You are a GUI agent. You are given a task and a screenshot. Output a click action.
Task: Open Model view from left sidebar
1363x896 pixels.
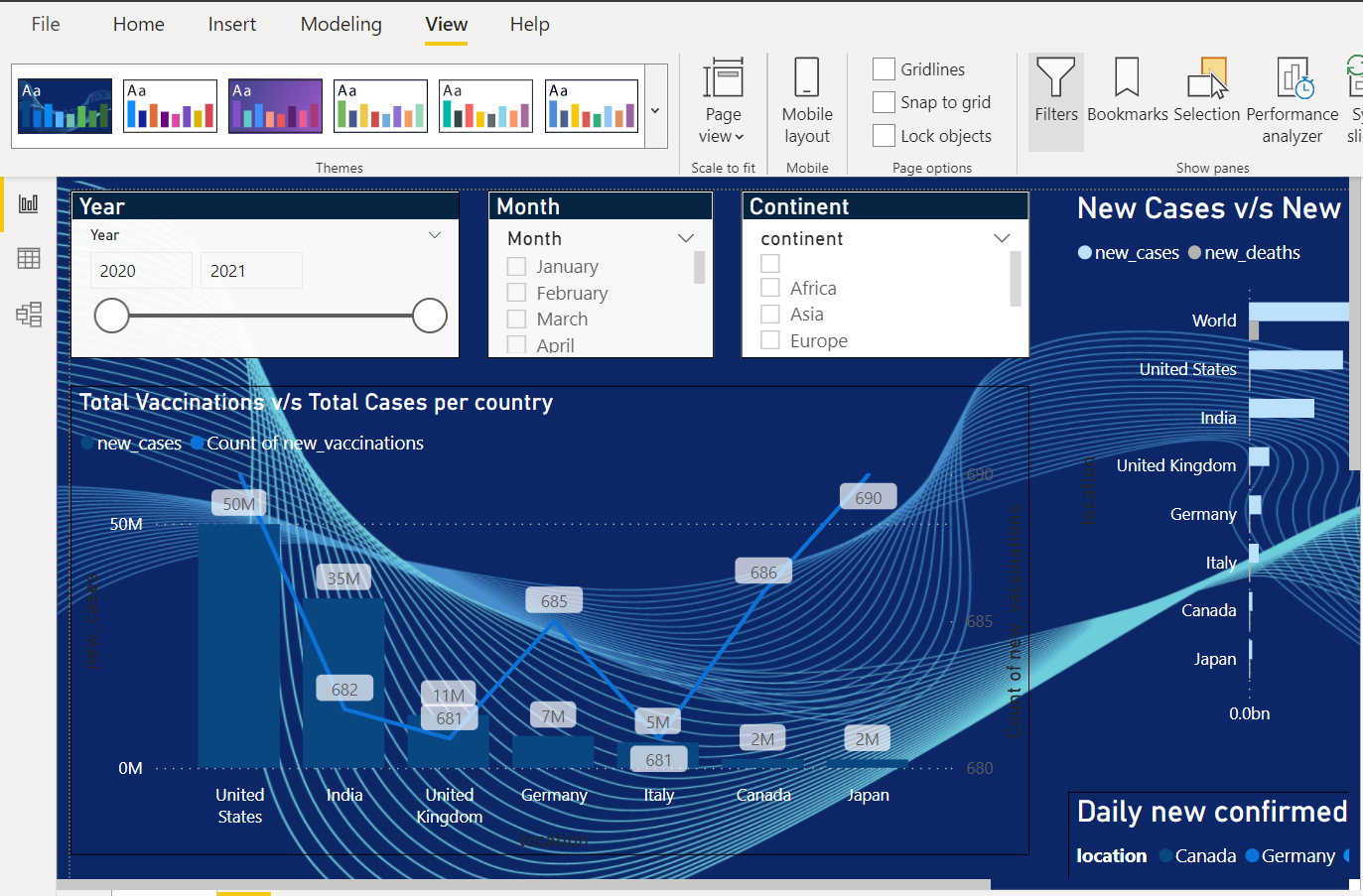(x=28, y=315)
